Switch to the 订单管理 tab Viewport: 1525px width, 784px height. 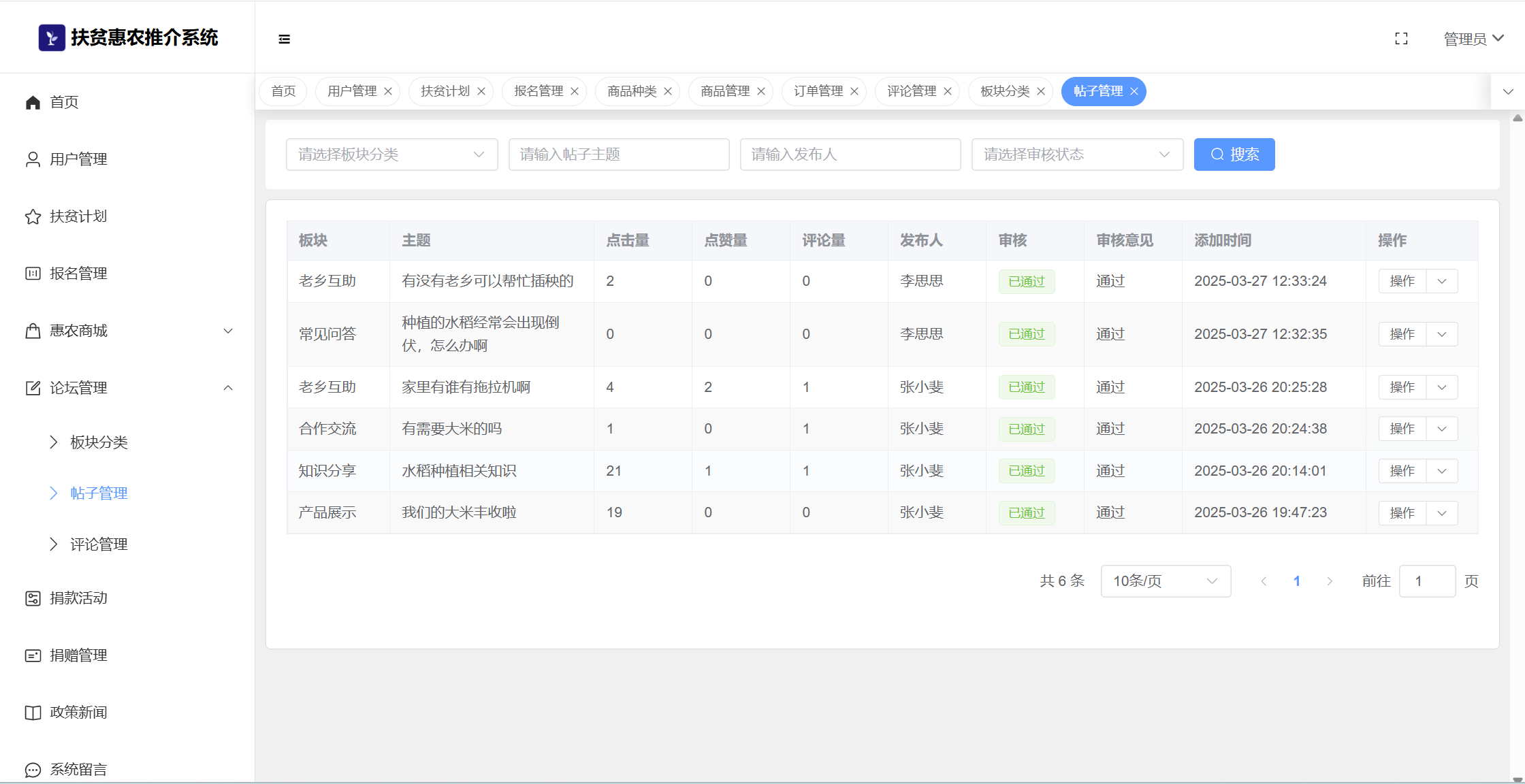(818, 91)
